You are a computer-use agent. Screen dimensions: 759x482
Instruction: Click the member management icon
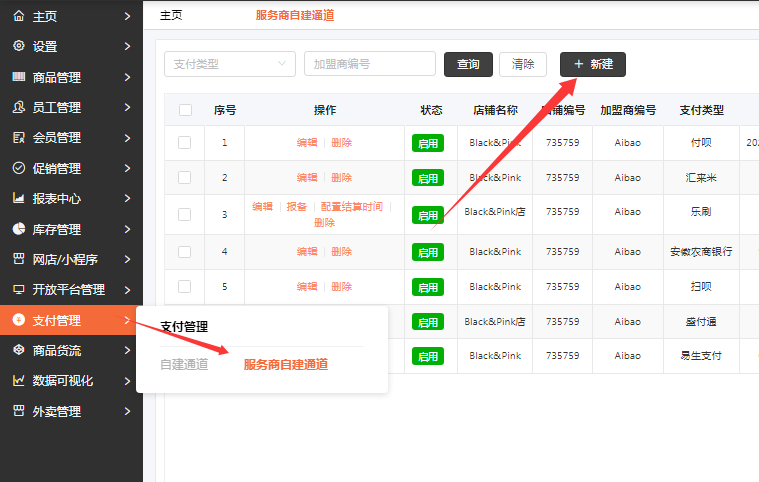pos(18,137)
